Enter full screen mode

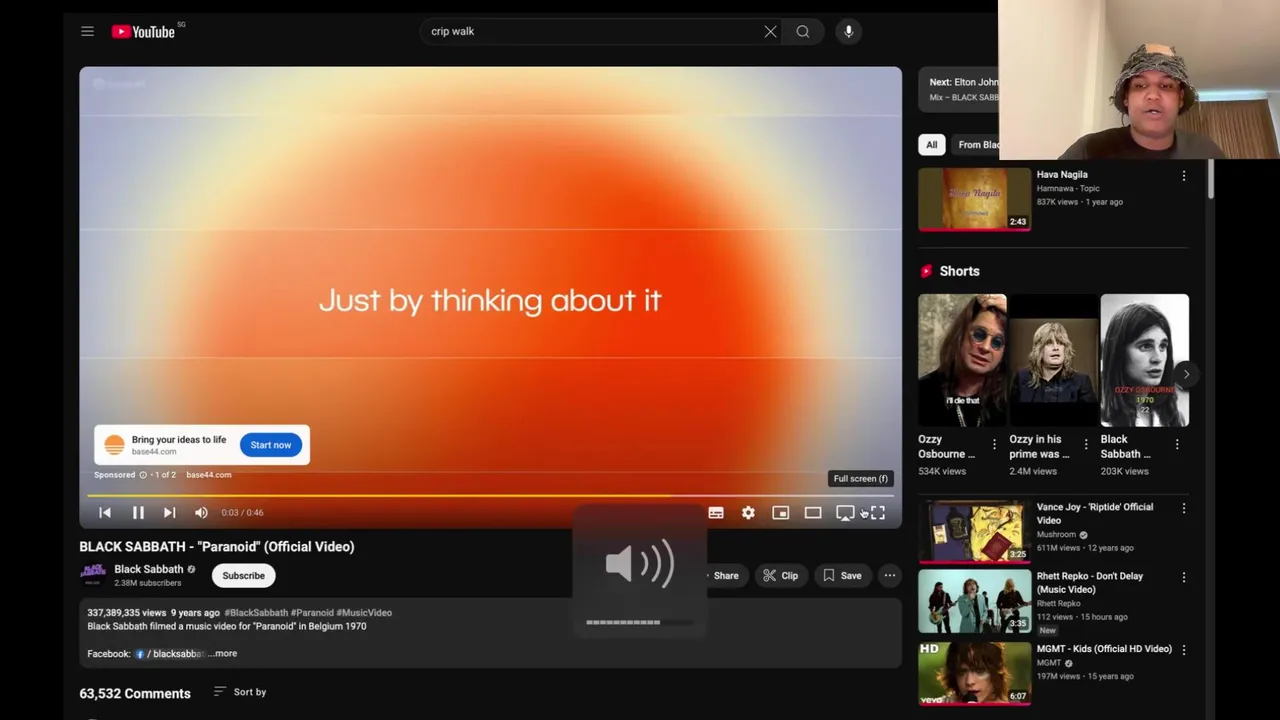click(877, 513)
